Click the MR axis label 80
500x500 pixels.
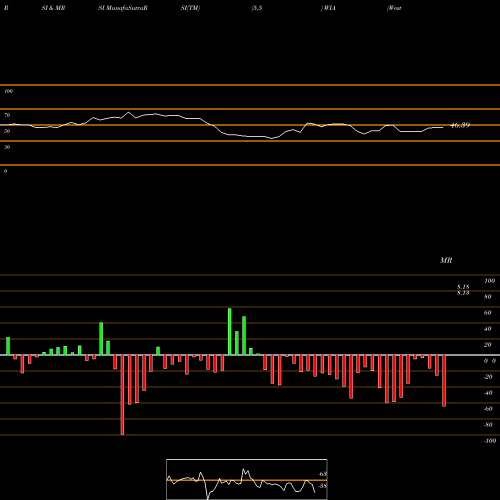(487, 297)
